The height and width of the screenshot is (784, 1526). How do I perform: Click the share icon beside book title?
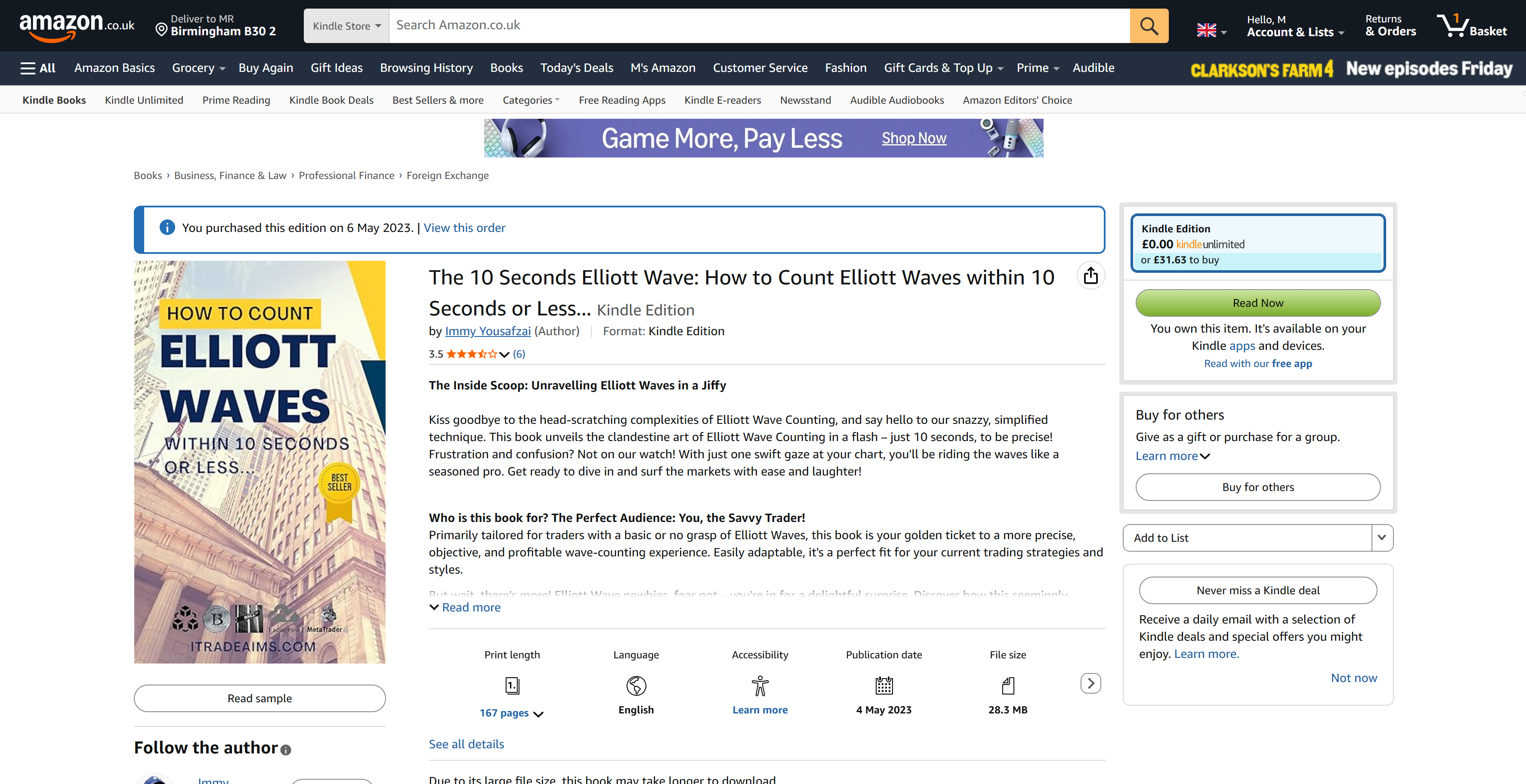click(x=1090, y=275)
